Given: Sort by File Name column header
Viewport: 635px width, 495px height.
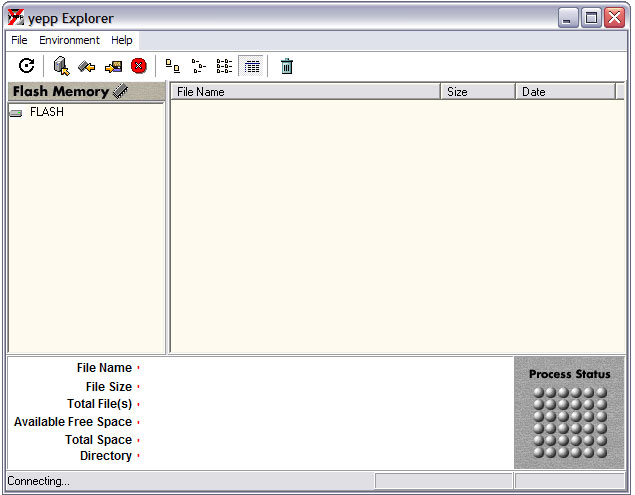Looking at the screenshot, I should tap(305, 92).
